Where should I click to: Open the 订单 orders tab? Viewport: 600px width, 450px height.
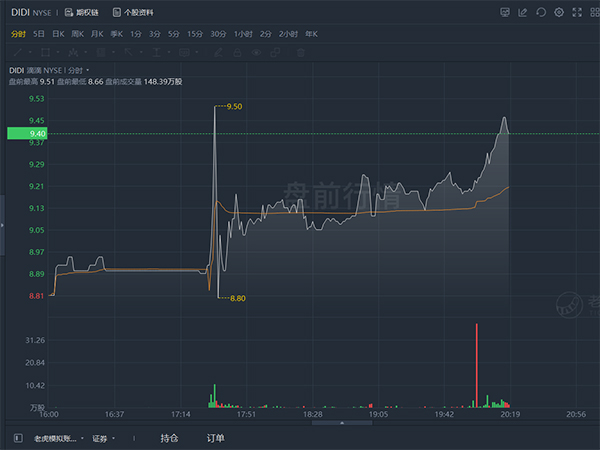[x=215, y=438]
